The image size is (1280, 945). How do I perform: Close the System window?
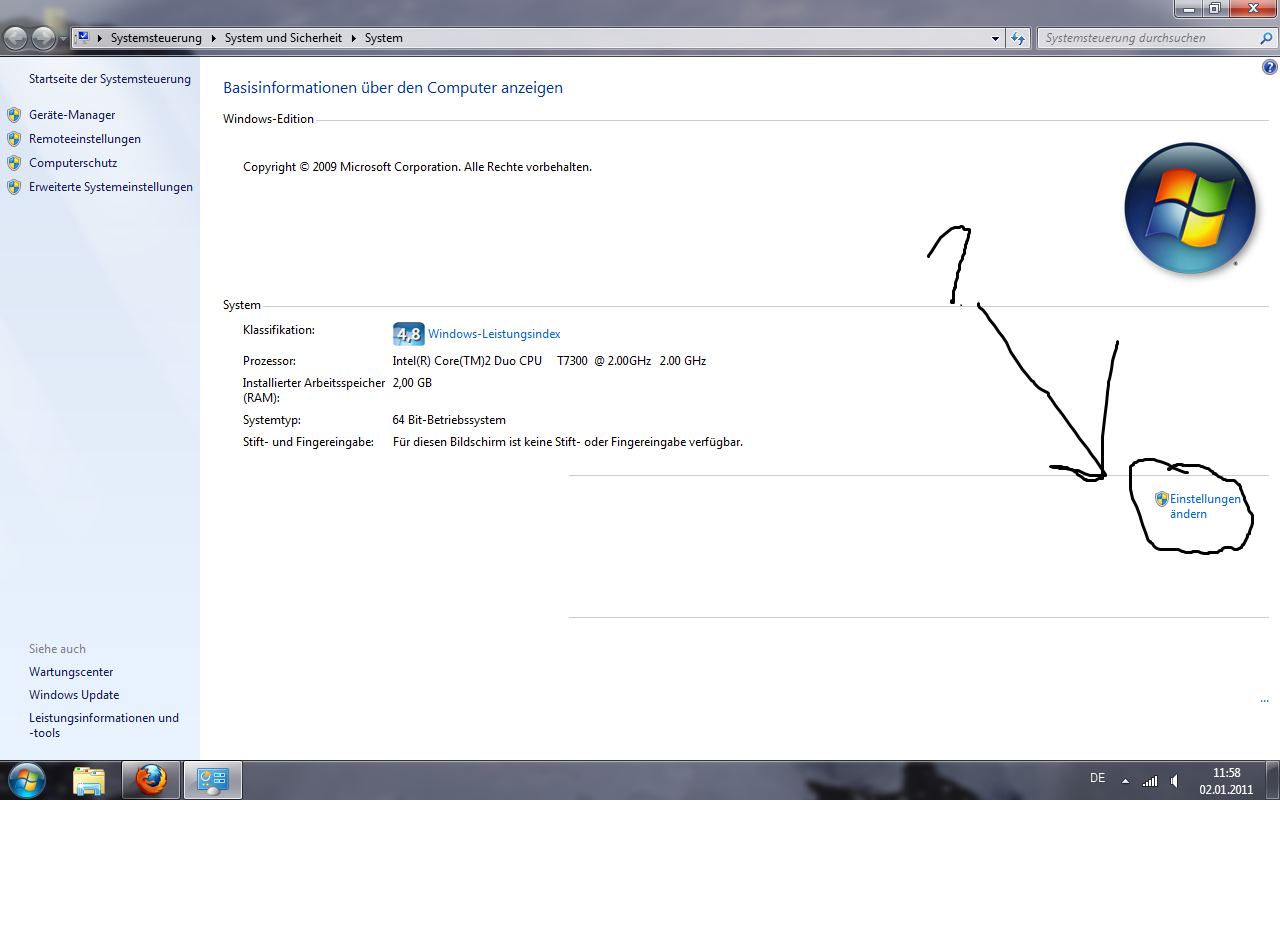(1252, 8)
